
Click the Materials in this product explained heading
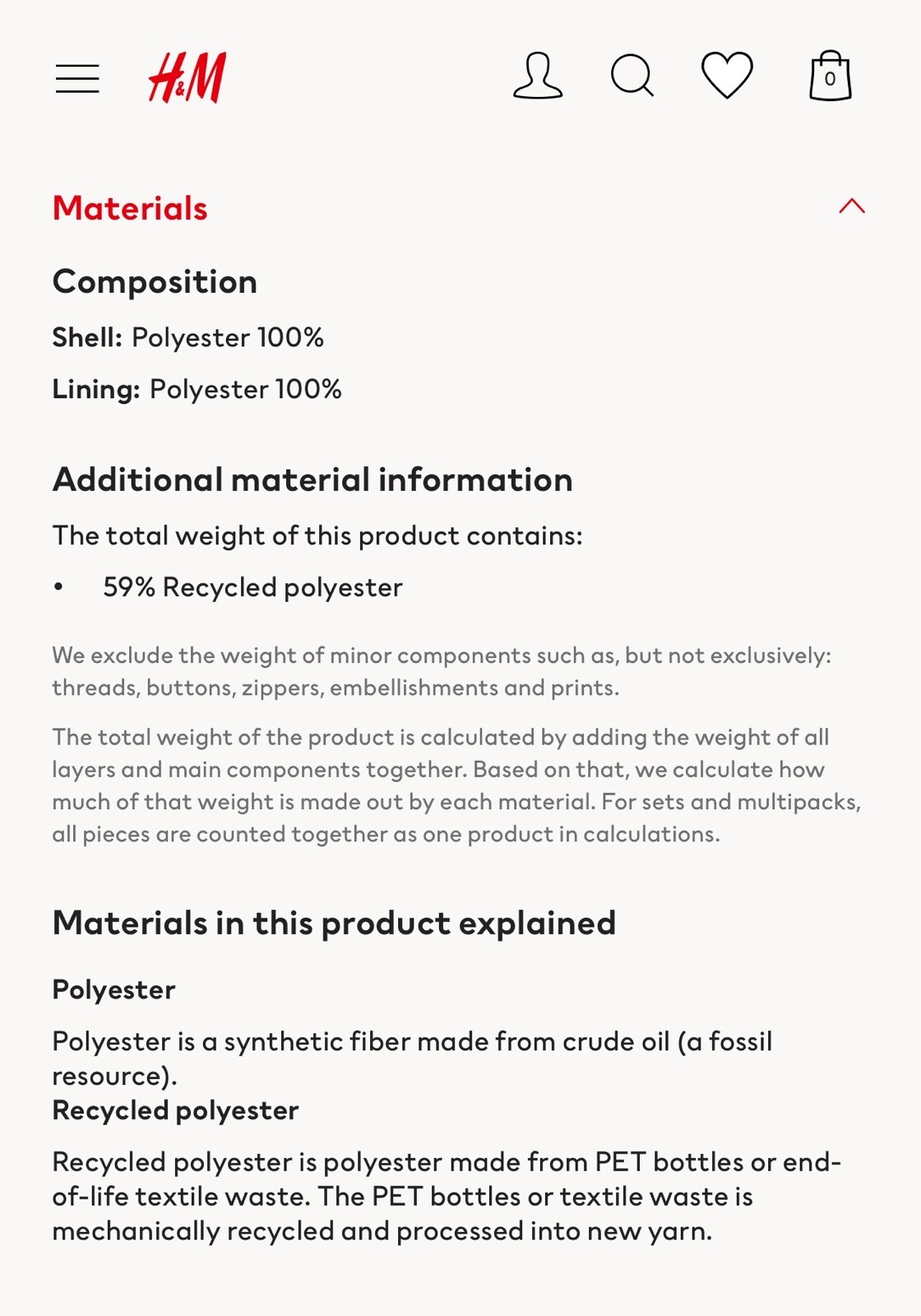pos(334,923)
